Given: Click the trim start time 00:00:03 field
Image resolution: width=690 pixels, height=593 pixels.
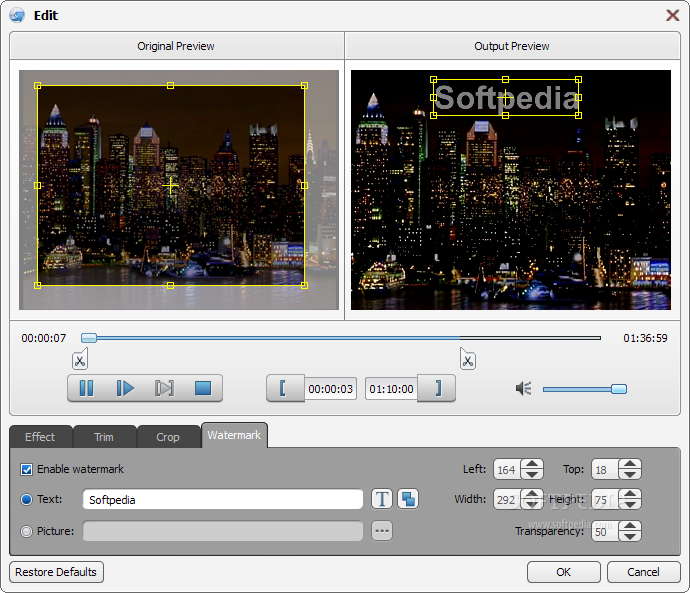Looking at the screenshot, I should click(330, 389).
